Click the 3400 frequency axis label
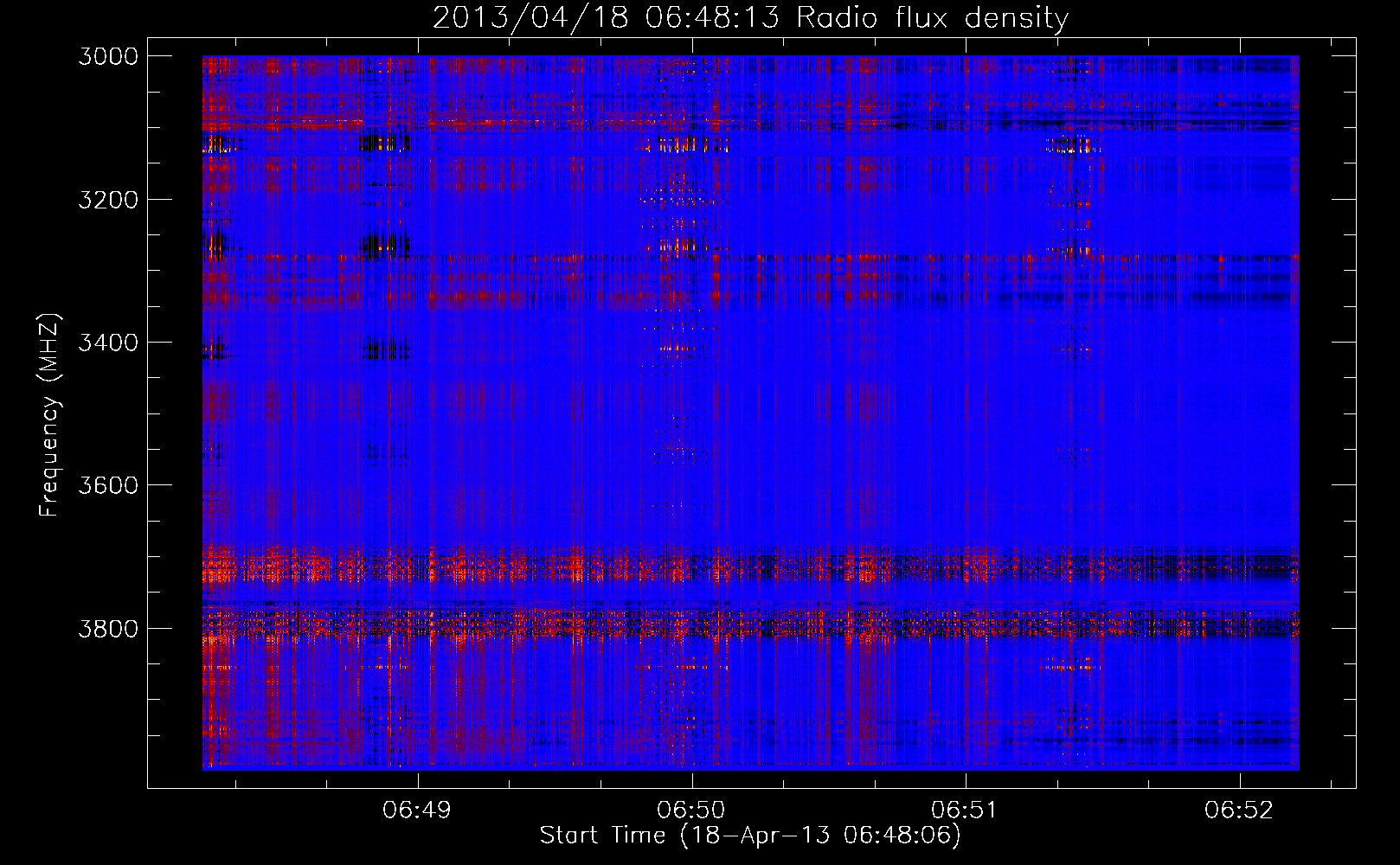Image resolution: width=1400 pixels, height=865 pixels. click(x=108, y=343)
